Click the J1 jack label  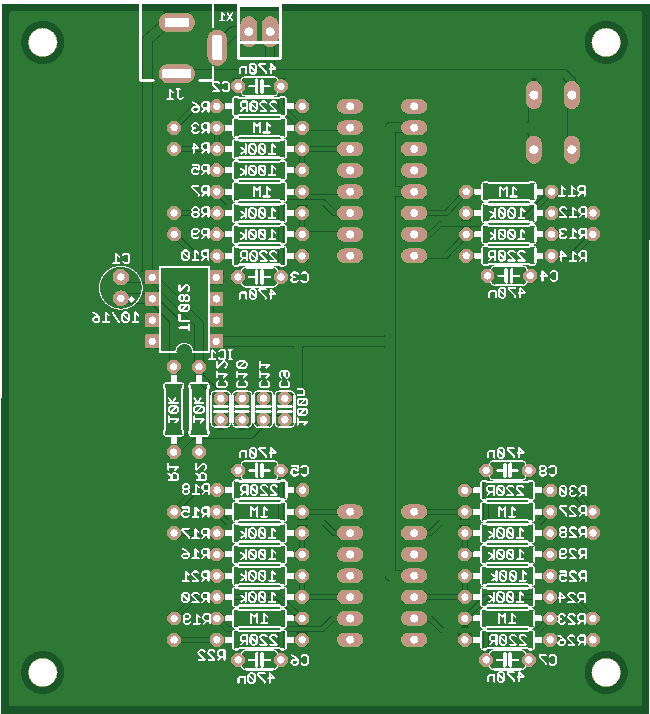coord(175,94)
